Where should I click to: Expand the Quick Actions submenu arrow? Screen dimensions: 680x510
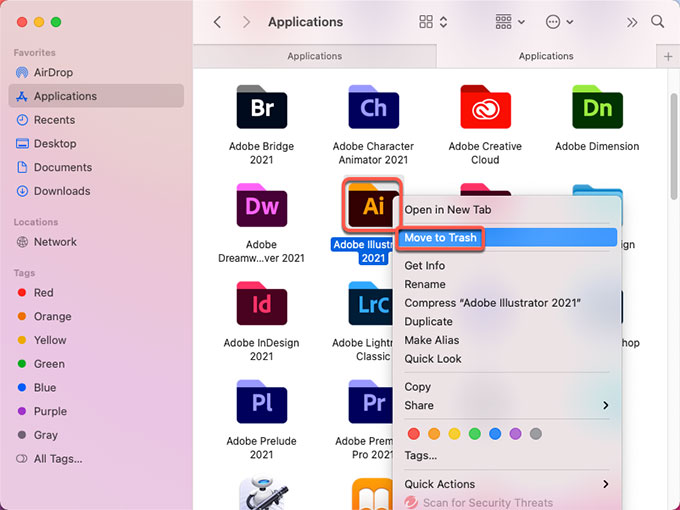click(605, 484)
